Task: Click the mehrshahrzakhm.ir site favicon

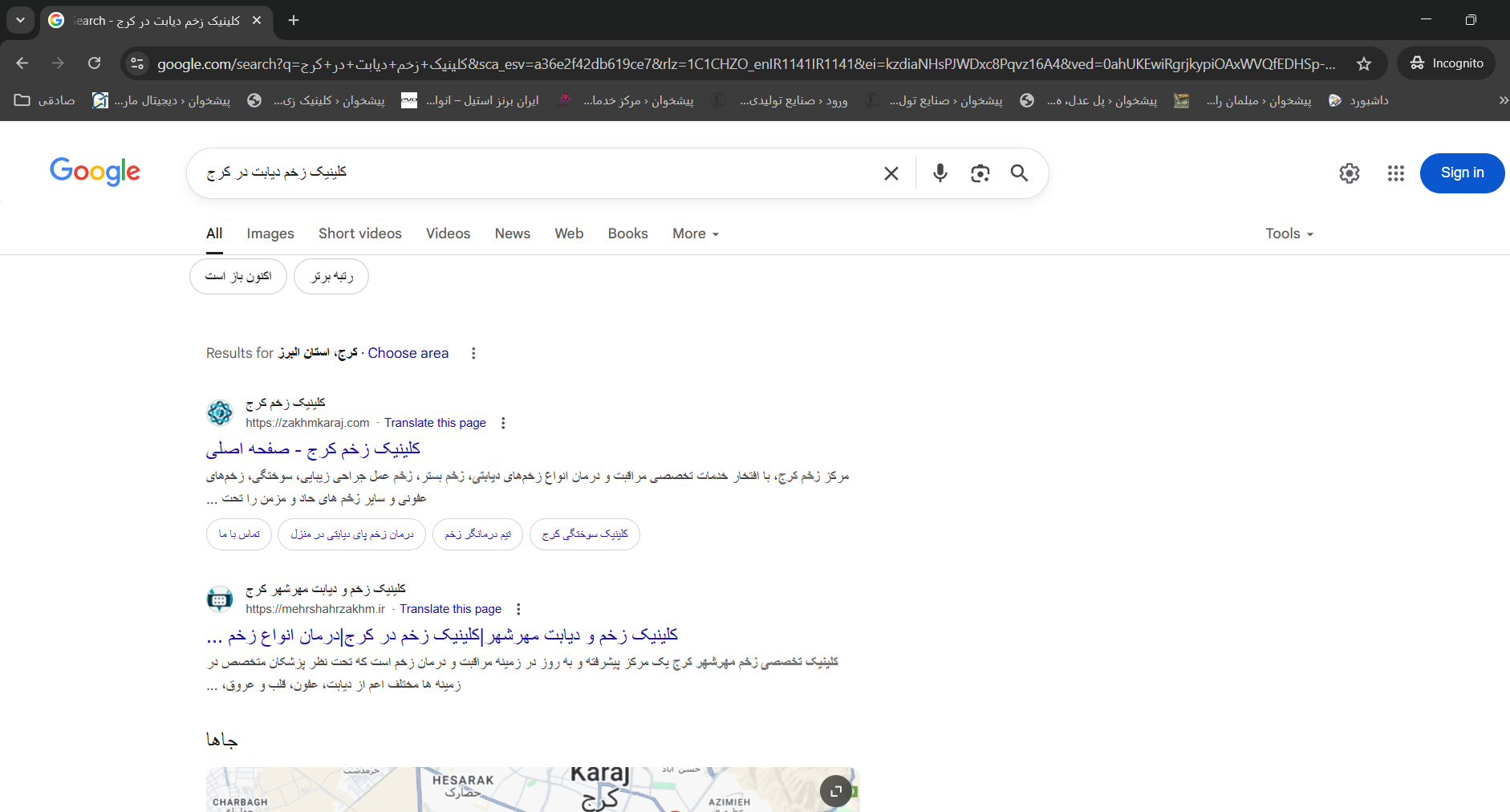Action: point(220,599)
